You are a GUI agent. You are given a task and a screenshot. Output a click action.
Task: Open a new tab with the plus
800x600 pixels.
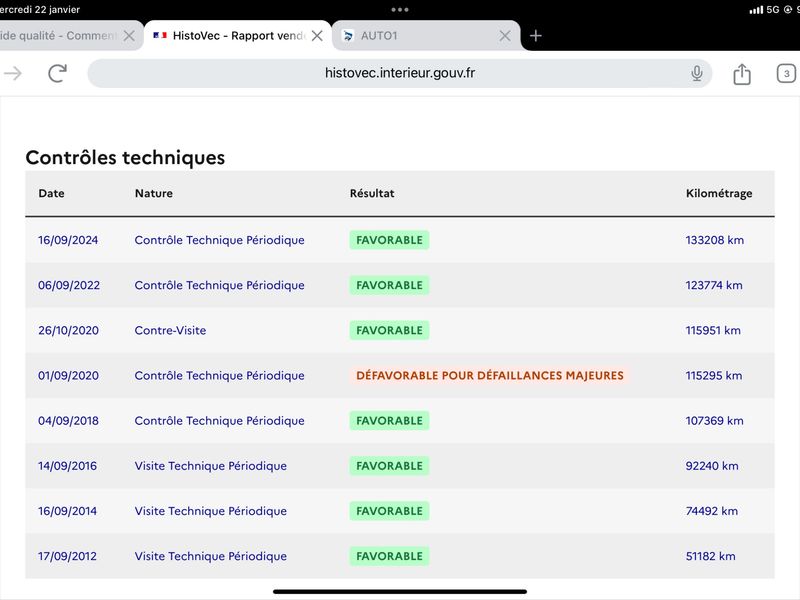tap(536, 36)
